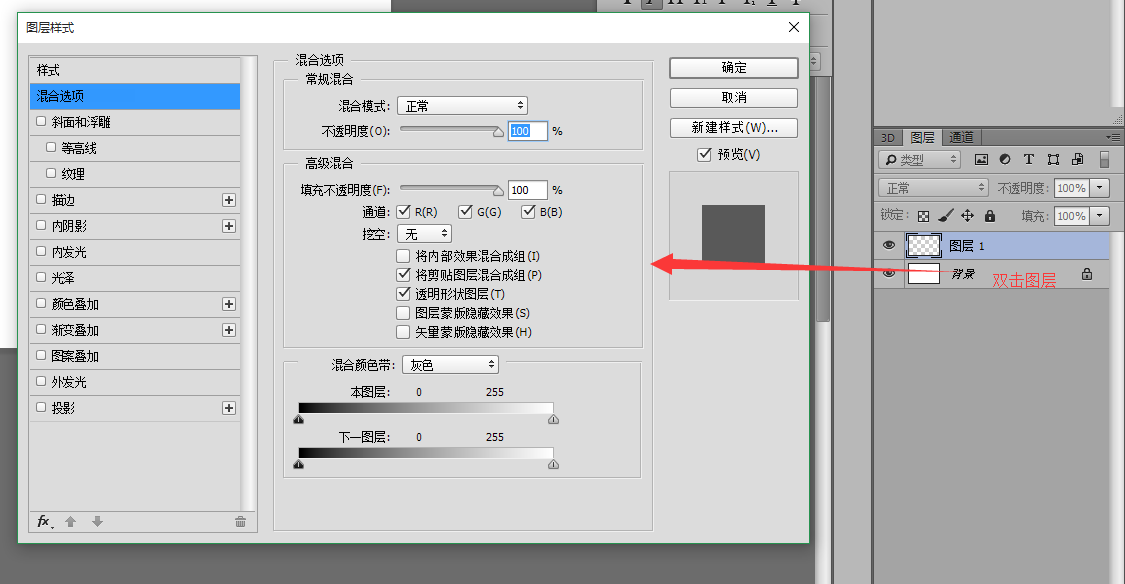The height and width of the screenshot is (584, 1125).
Task: Check 将内部效果混合成组(I)
Action: pyautogui.click(x=403, y=256)
